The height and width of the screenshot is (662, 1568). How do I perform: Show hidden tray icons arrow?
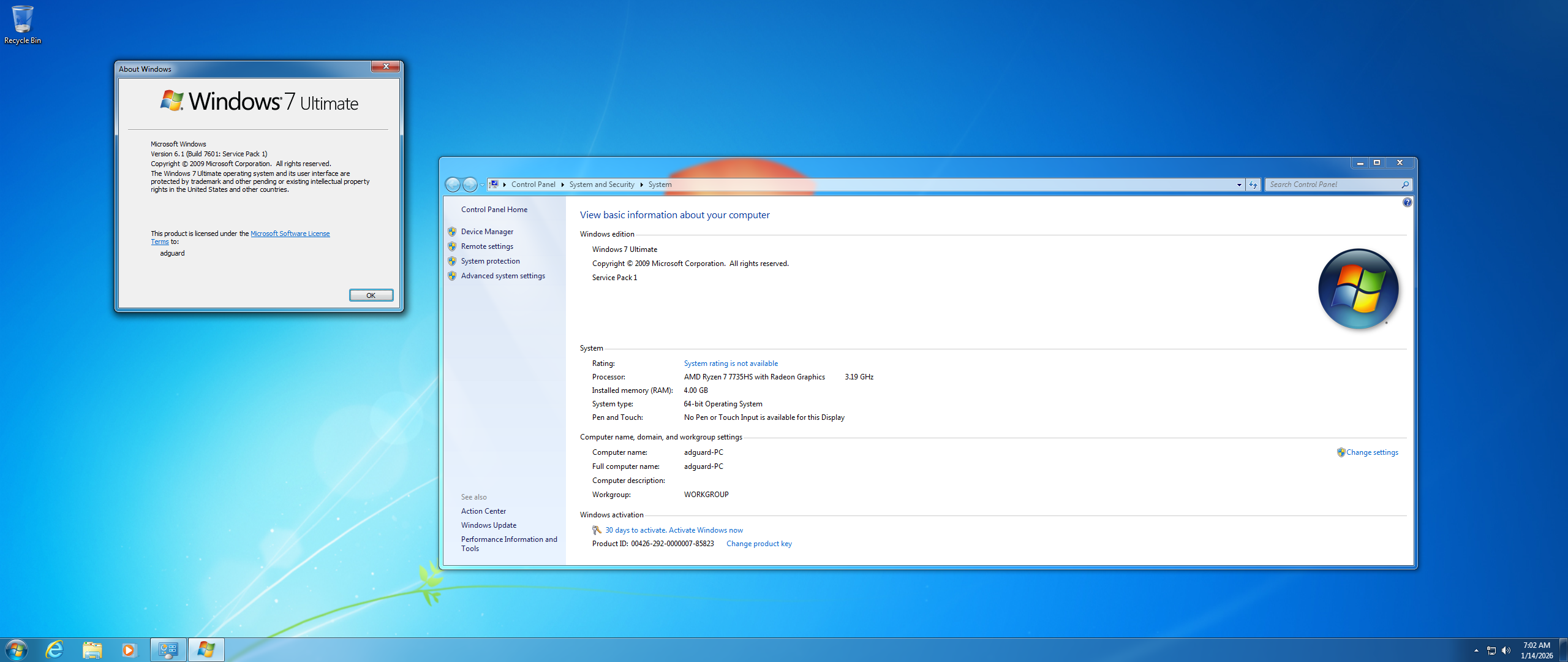[x=1476, y=650]
